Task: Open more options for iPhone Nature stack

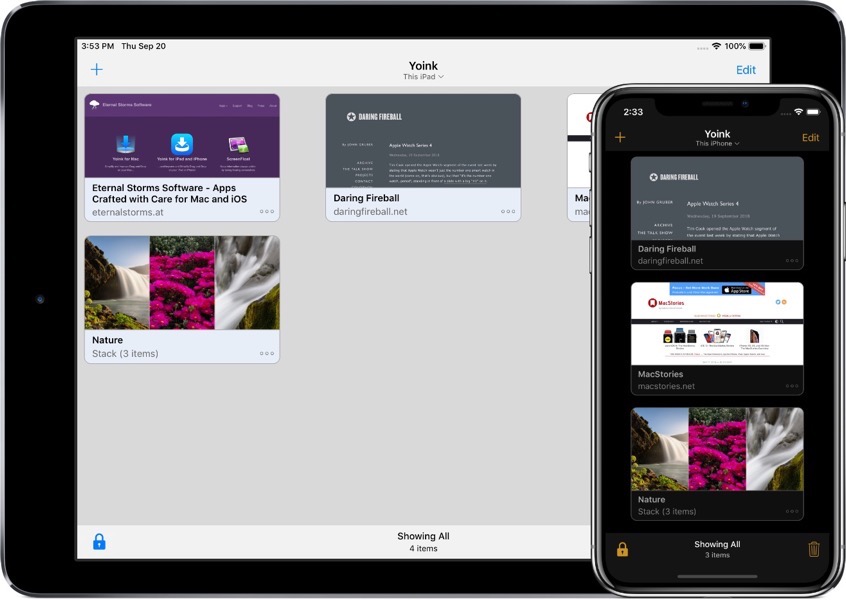Action: click(x=792, y=511)
